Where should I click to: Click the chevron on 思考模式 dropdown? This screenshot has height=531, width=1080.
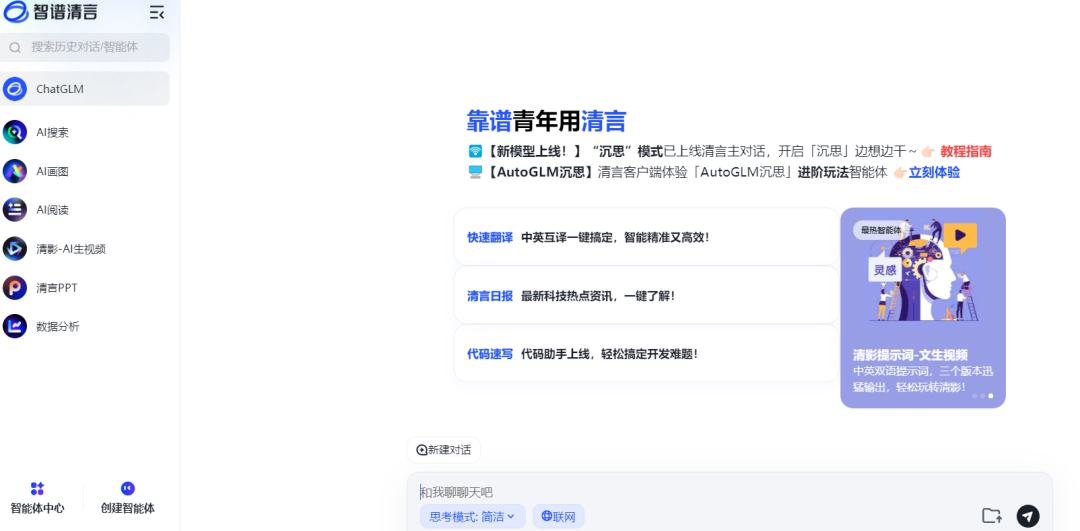pos(511,517)
